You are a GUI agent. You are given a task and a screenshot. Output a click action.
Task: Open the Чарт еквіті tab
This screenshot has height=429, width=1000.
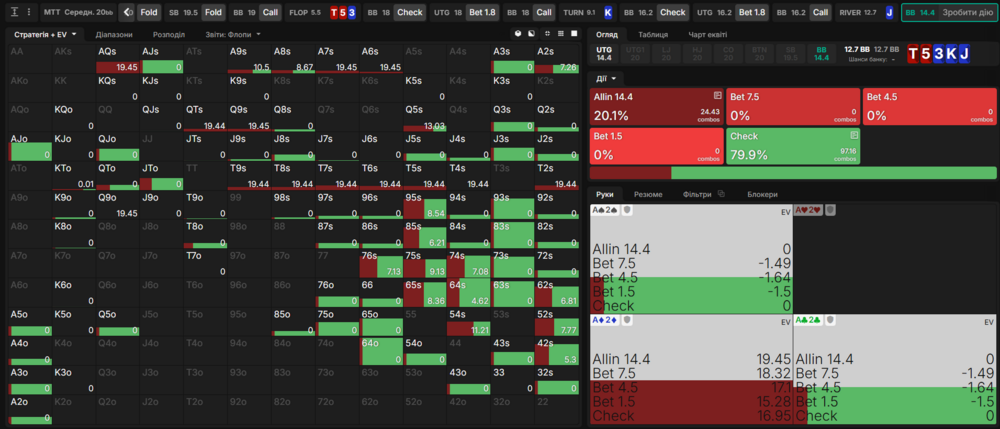[708, 34]
